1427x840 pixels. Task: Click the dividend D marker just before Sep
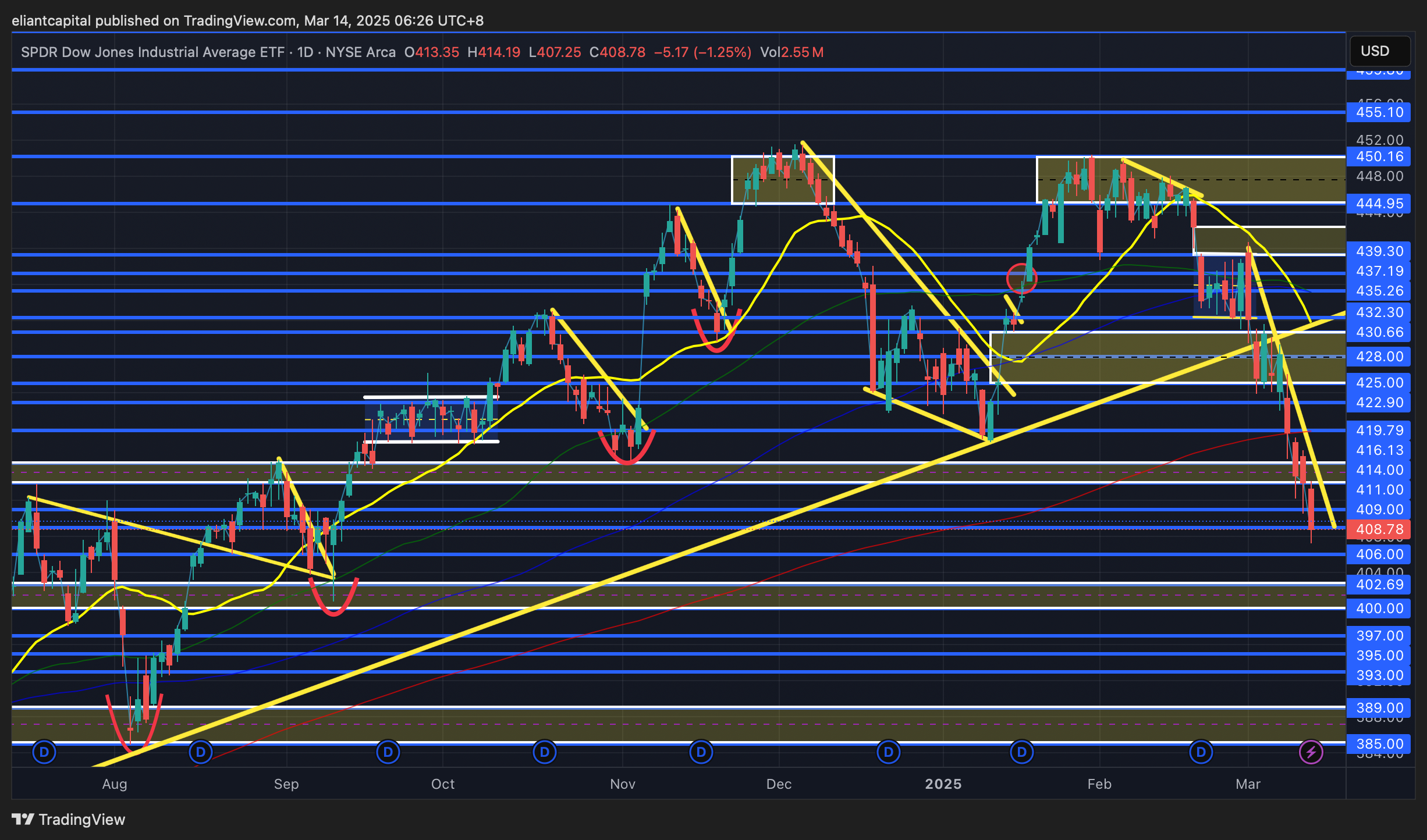coord(201,753)
